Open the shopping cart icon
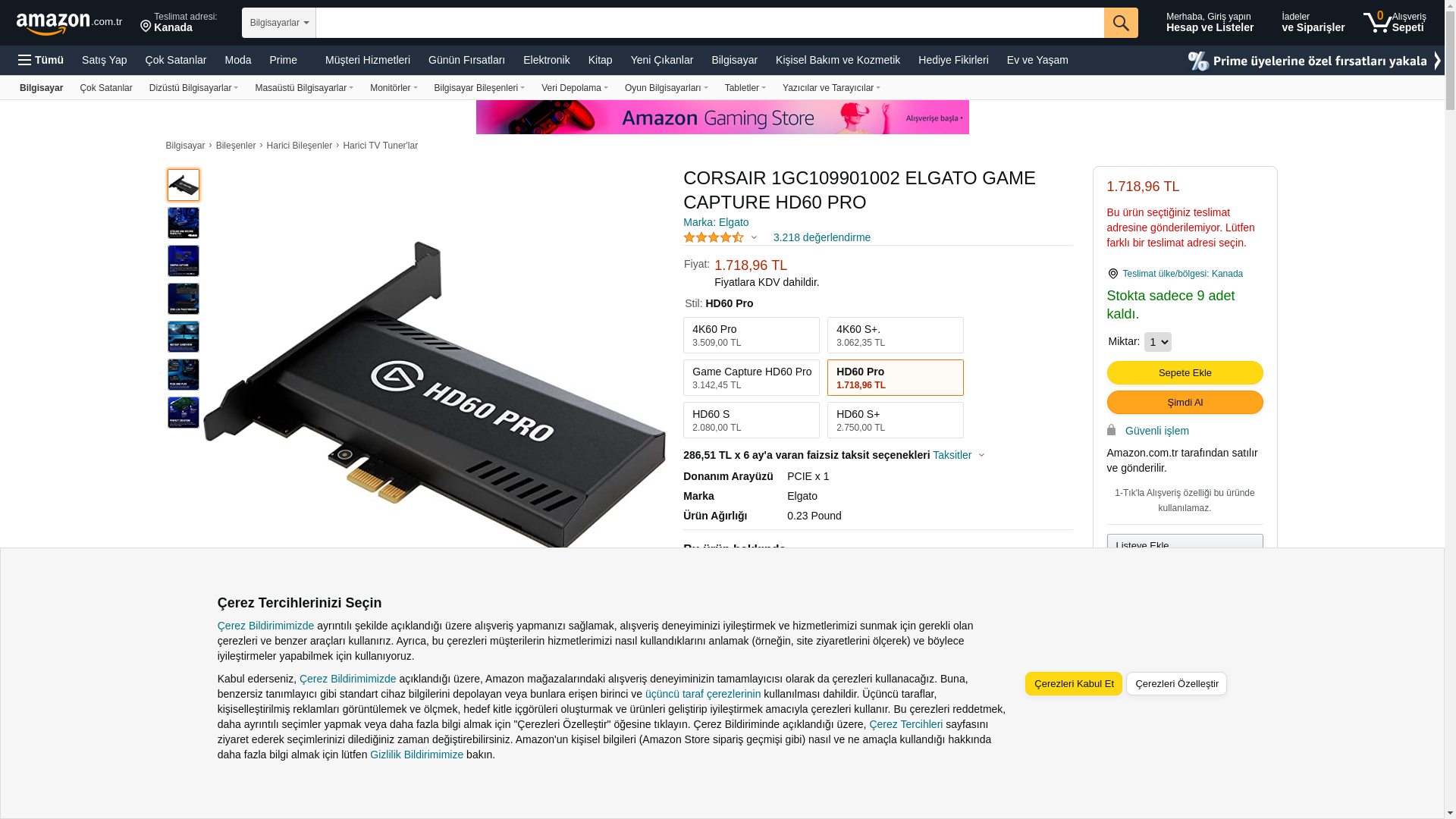Screen dimensions: 1456x819 [1377, 23]
